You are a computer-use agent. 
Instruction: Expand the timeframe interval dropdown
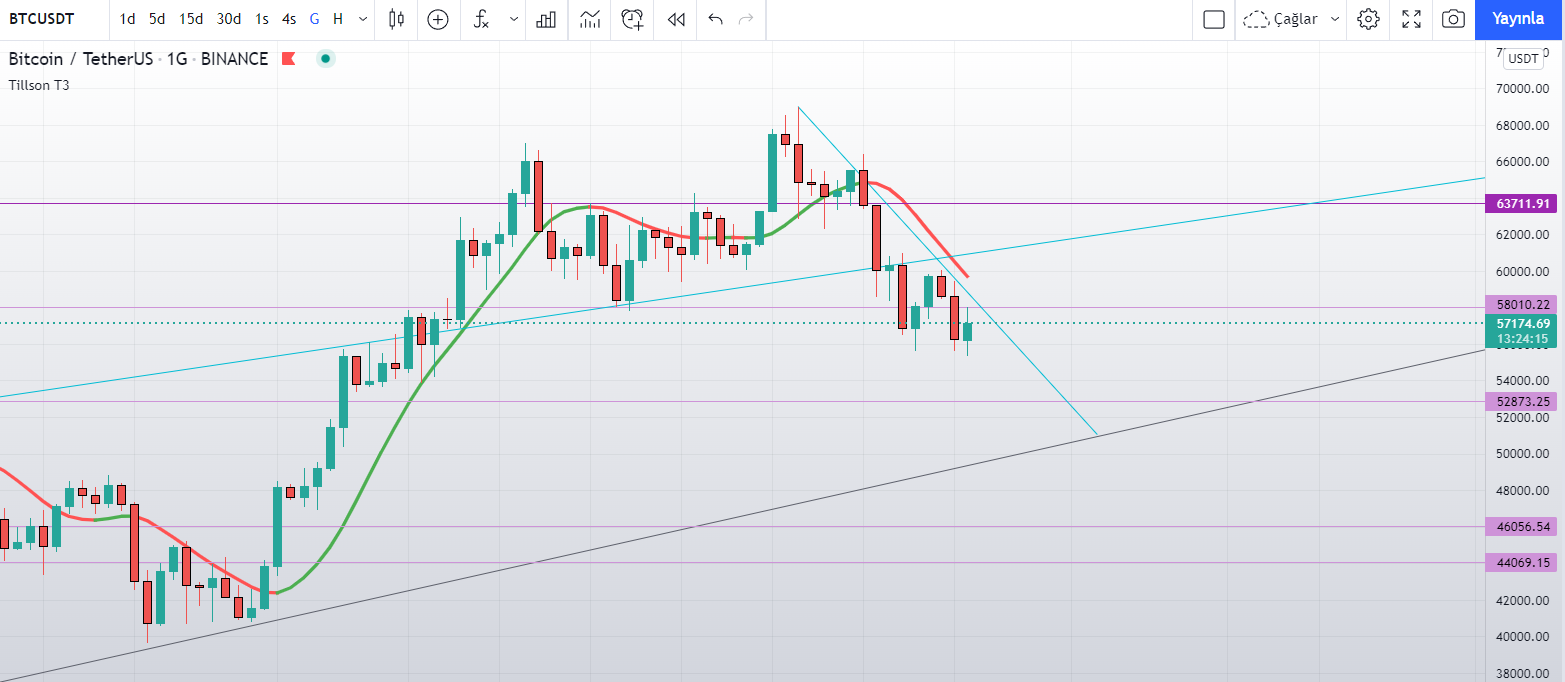click(x=362, y=19)
